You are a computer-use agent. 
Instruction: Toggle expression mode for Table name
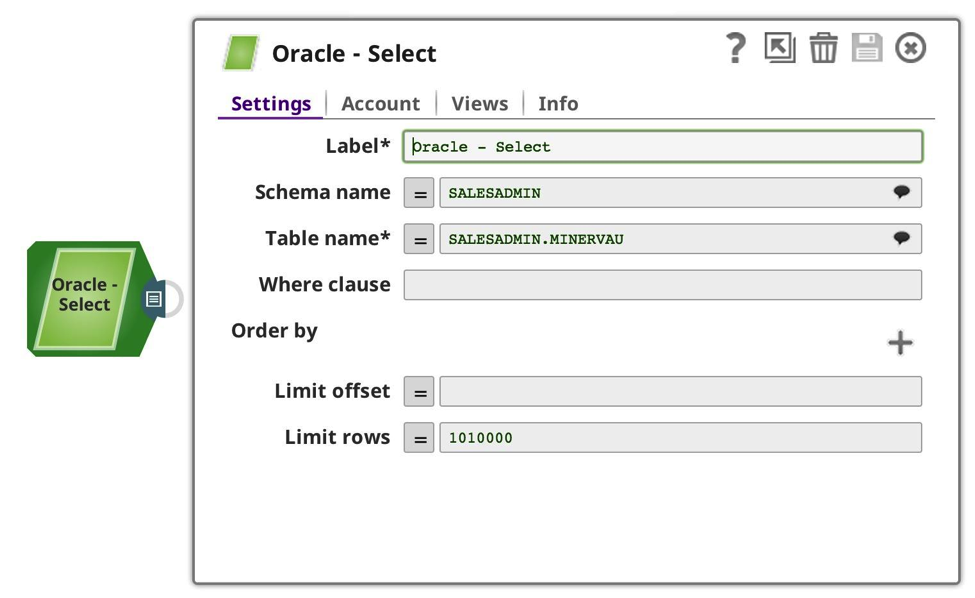click(x=419, y=239)
